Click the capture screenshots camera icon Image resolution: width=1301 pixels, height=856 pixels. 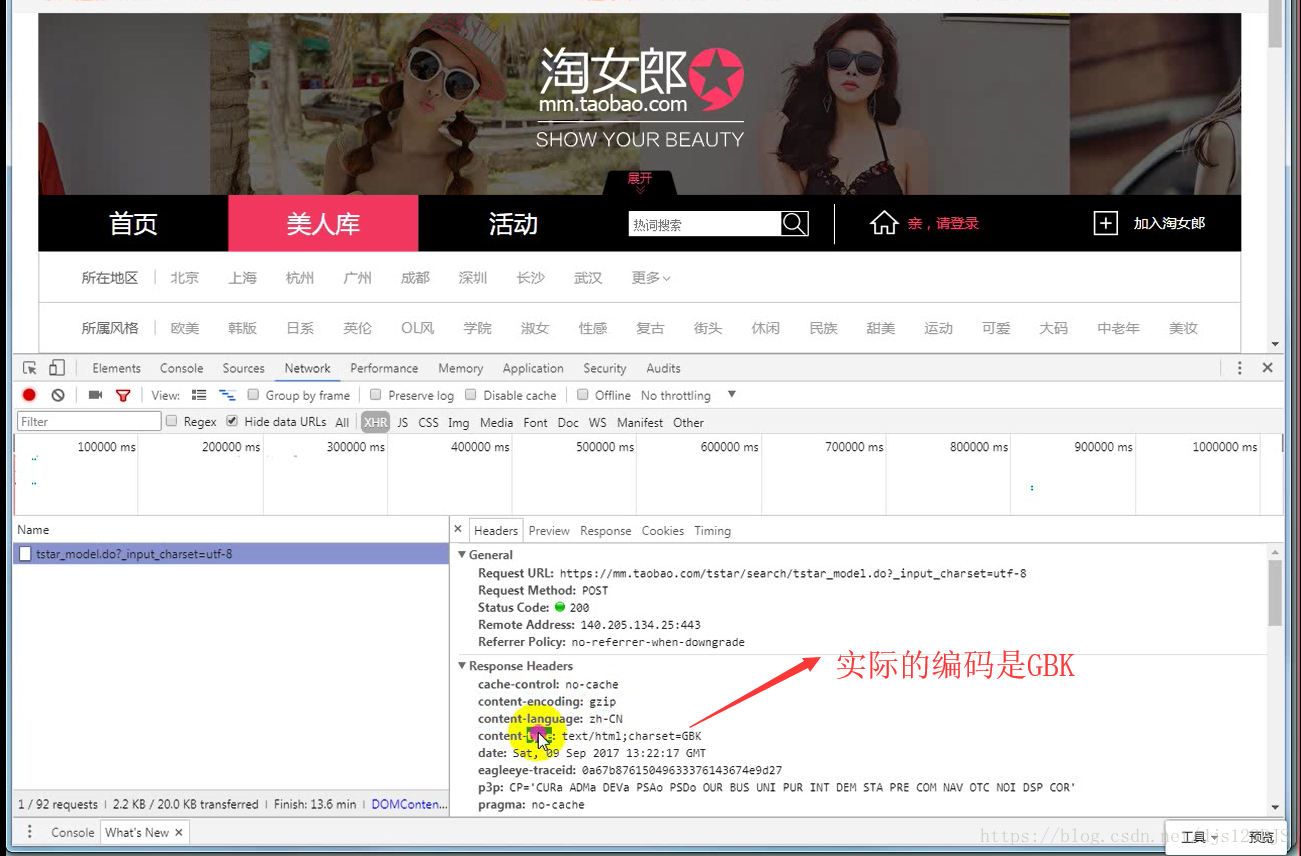95,395
